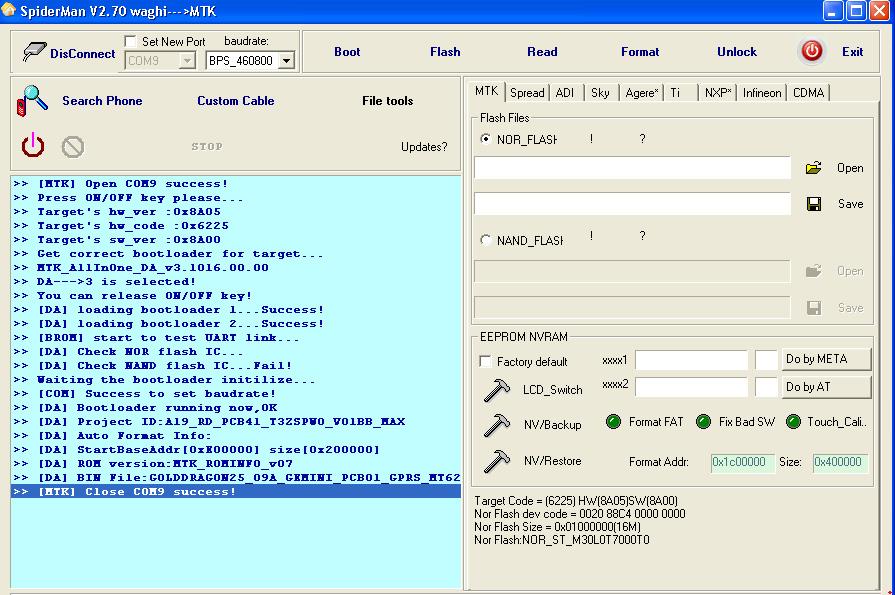Click the green Format FAT indicator
895x595 pixels.
tap(613, 422)
